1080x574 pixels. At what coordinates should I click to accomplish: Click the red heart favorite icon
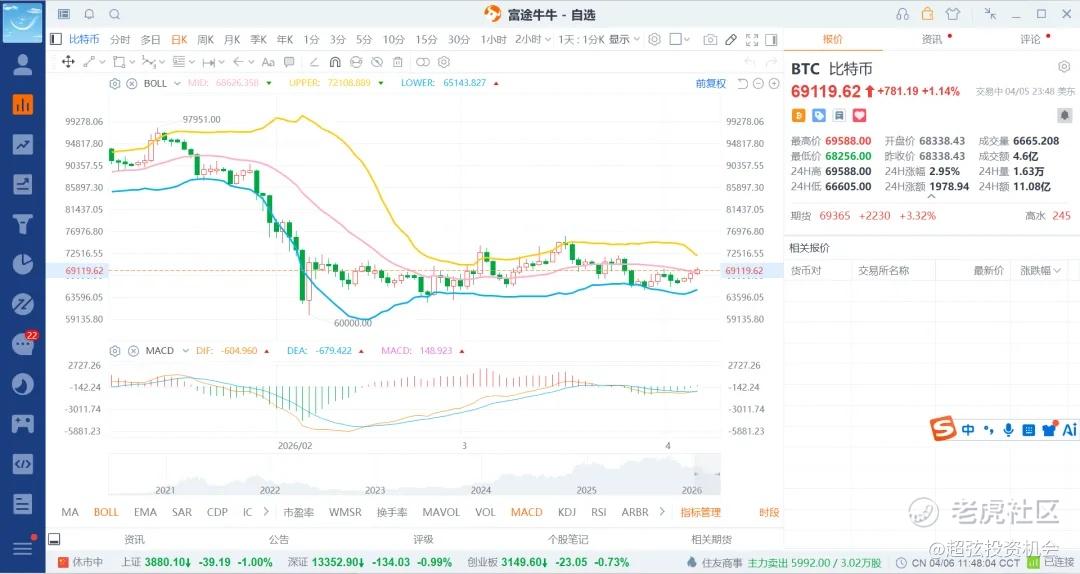tap(859, 116)
